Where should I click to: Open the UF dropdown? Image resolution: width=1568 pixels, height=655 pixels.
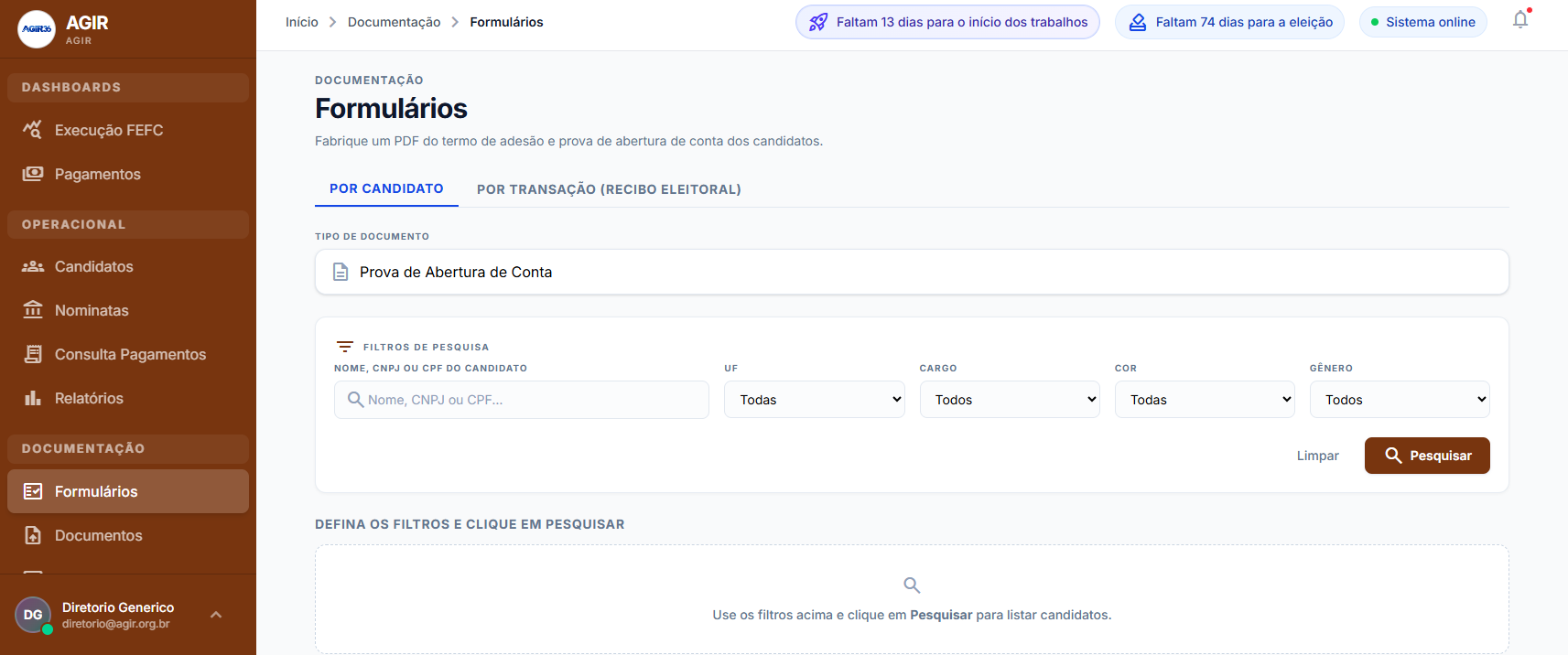pos(815,400)
